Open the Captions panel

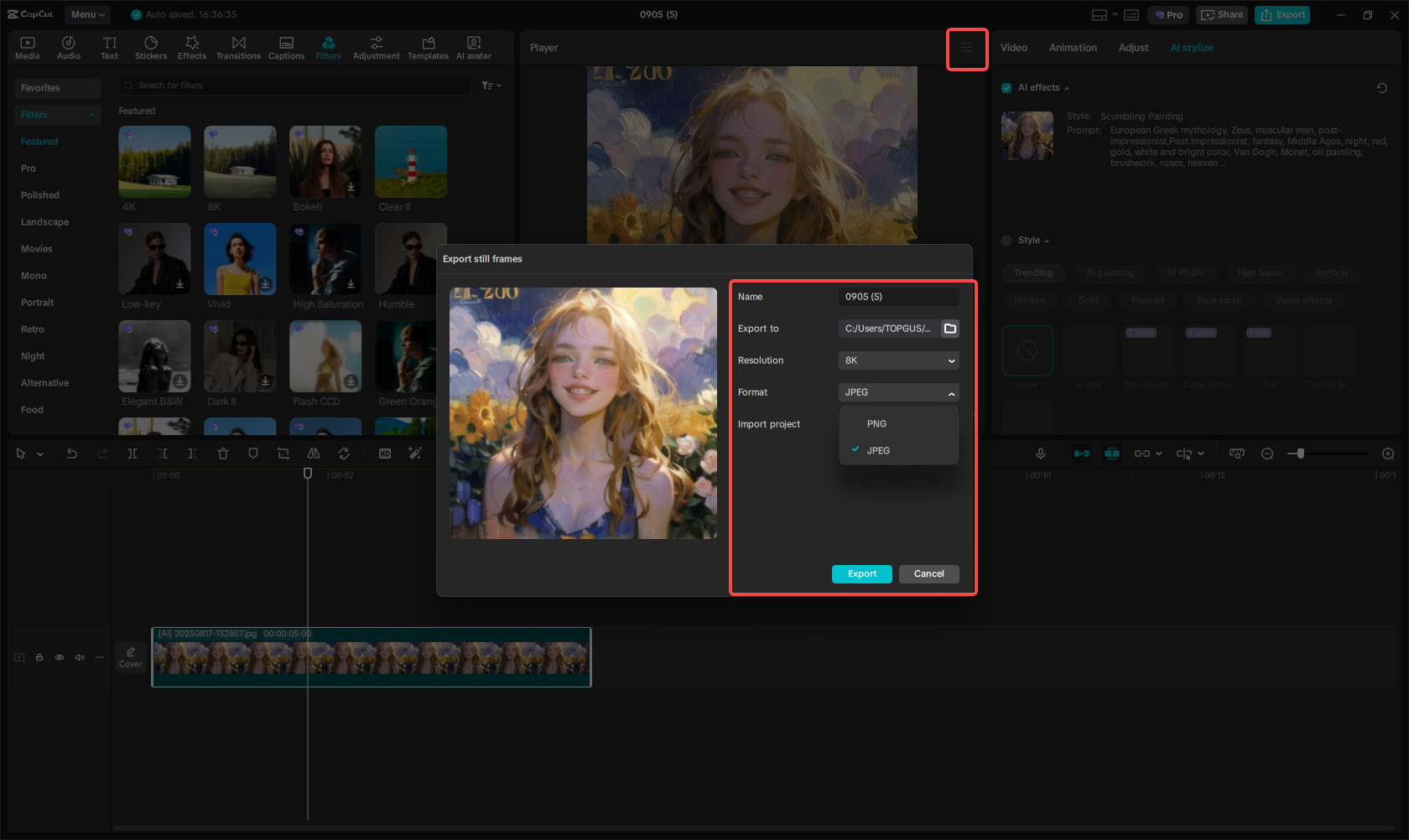pos(286,48)
